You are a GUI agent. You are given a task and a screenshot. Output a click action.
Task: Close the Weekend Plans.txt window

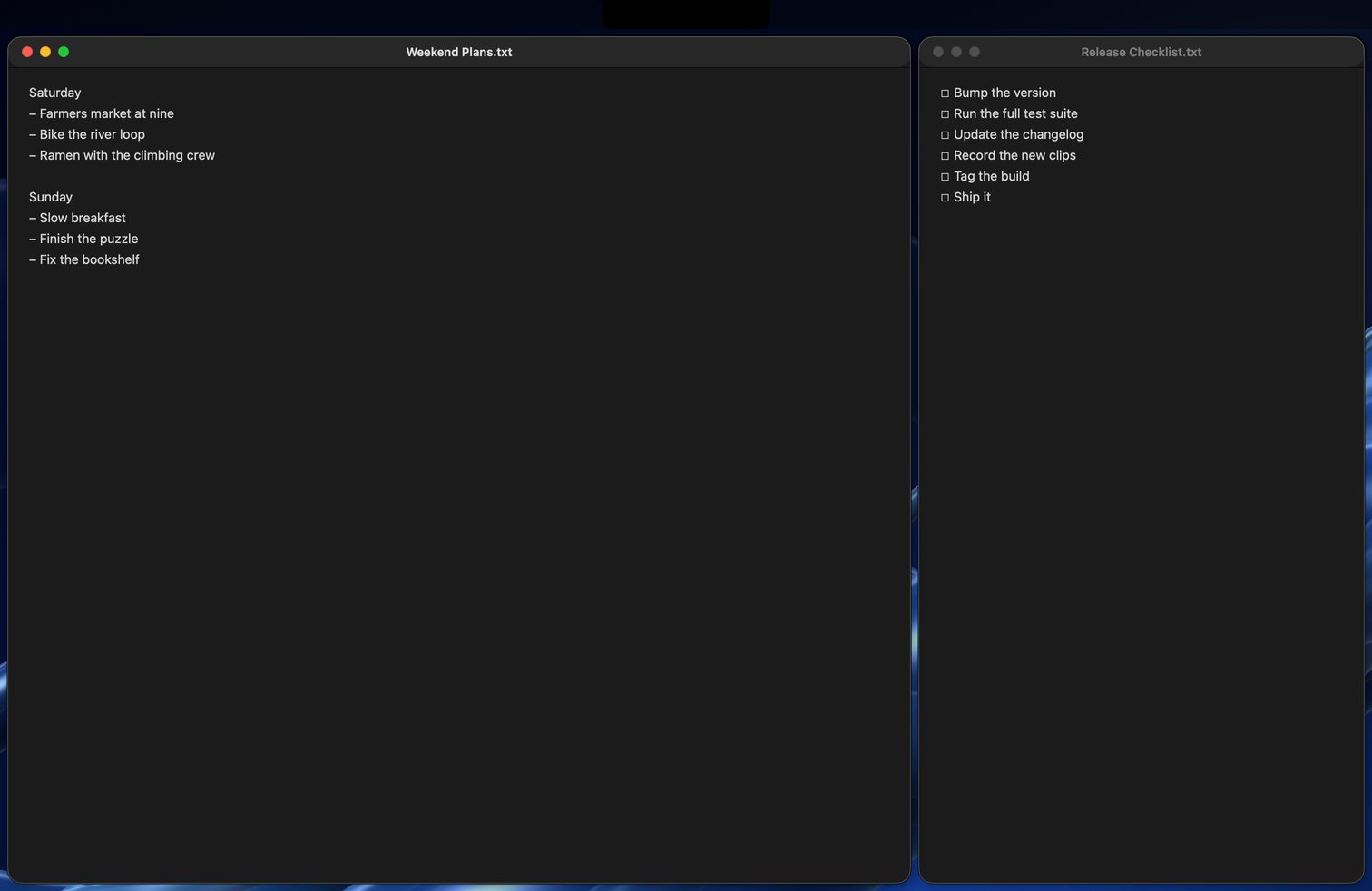pyautogui.click(x=27, y=52)
